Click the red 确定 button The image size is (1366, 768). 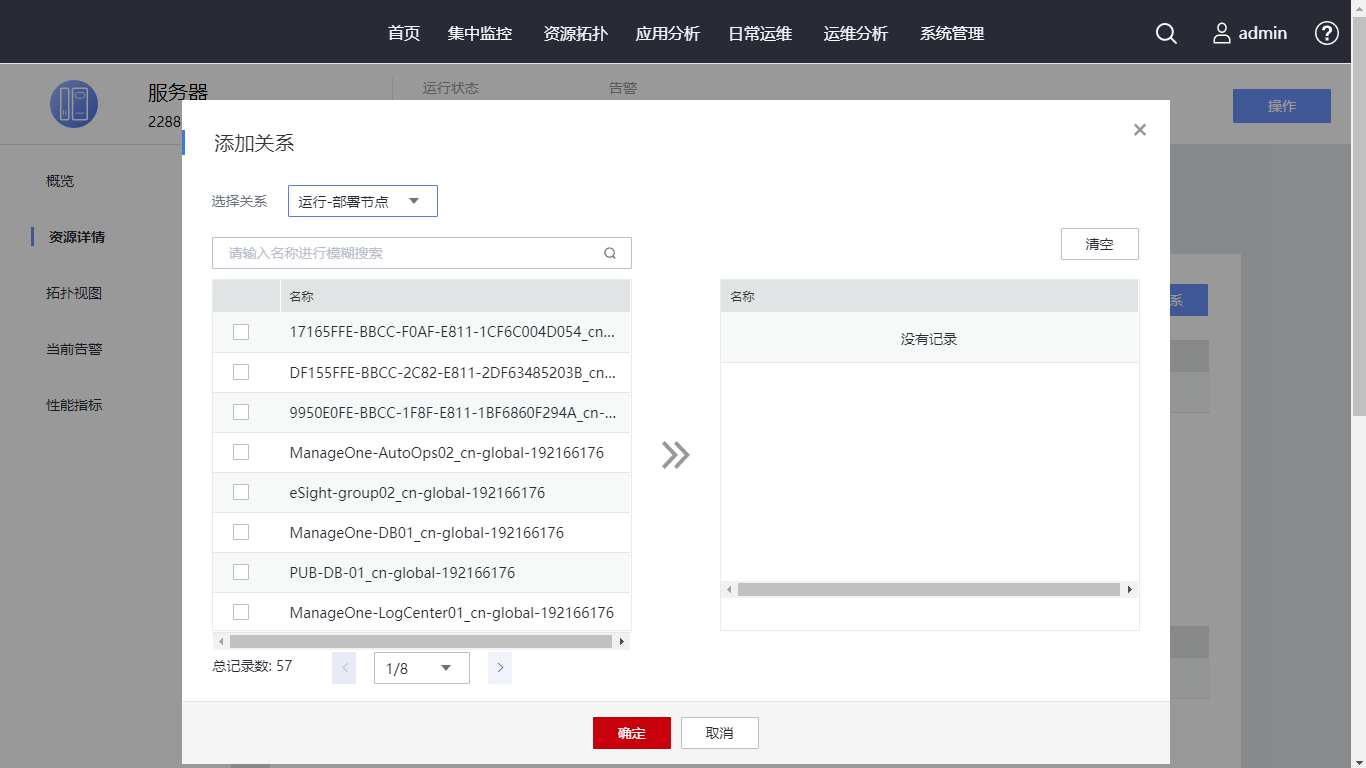click(631, 733)
